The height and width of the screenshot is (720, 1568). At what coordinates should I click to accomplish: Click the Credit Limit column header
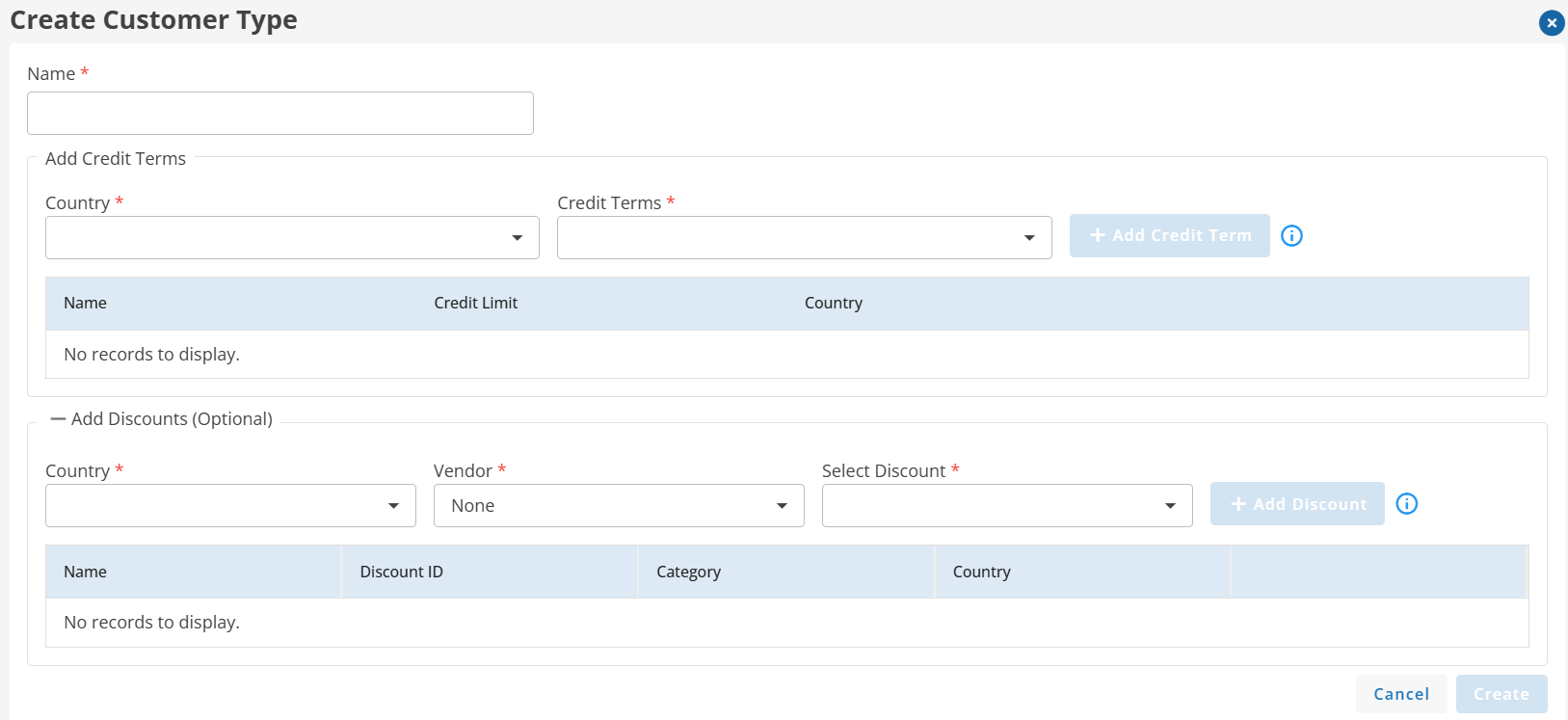(x=476, y=303)
